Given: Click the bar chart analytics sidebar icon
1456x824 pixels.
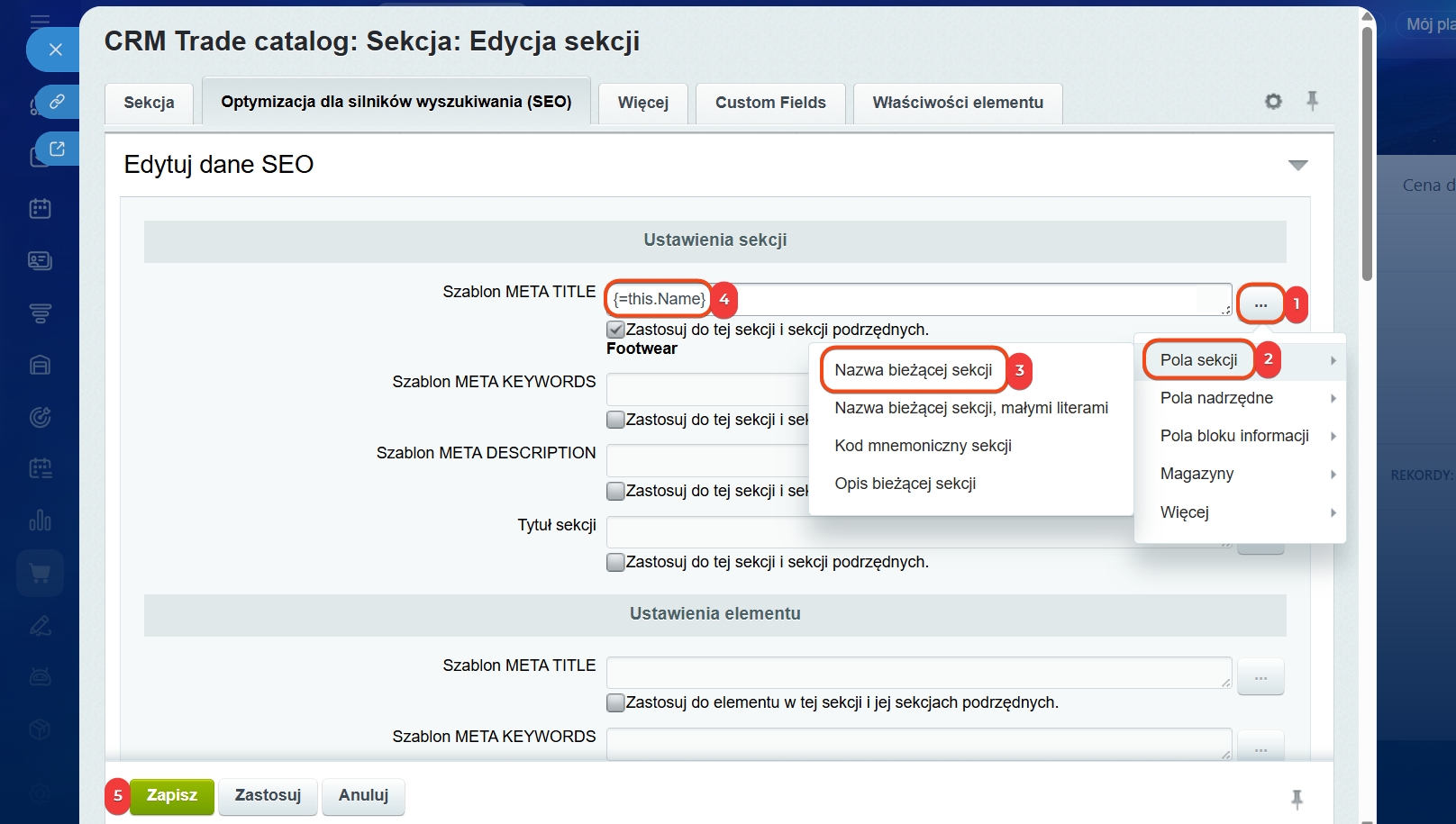Looking at the screenshot, I should (40, 521).
